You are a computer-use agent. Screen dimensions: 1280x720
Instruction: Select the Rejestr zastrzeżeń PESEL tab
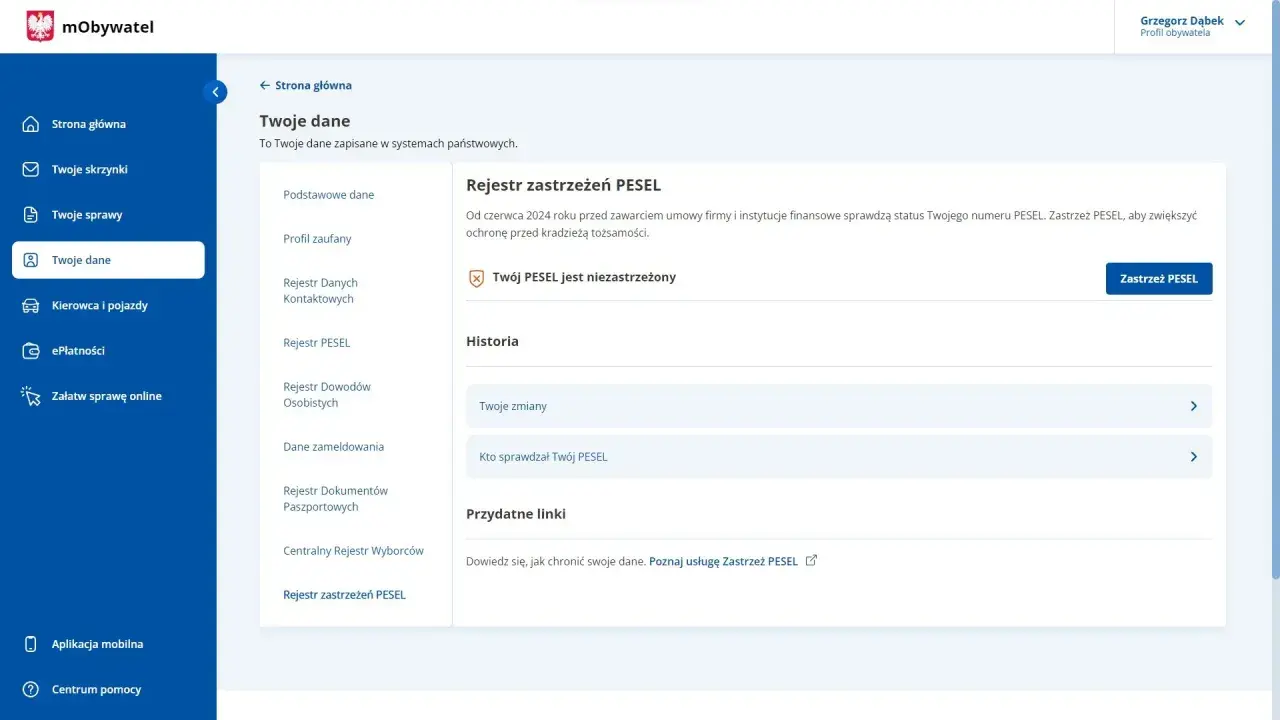[x=344, y=595]
